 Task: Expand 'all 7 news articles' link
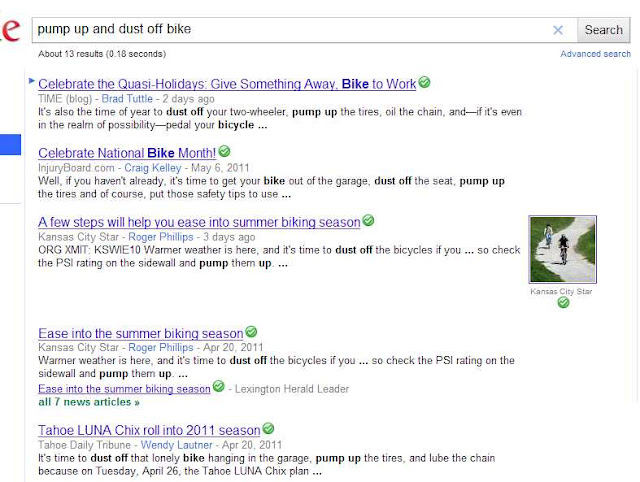pos(89,402)
